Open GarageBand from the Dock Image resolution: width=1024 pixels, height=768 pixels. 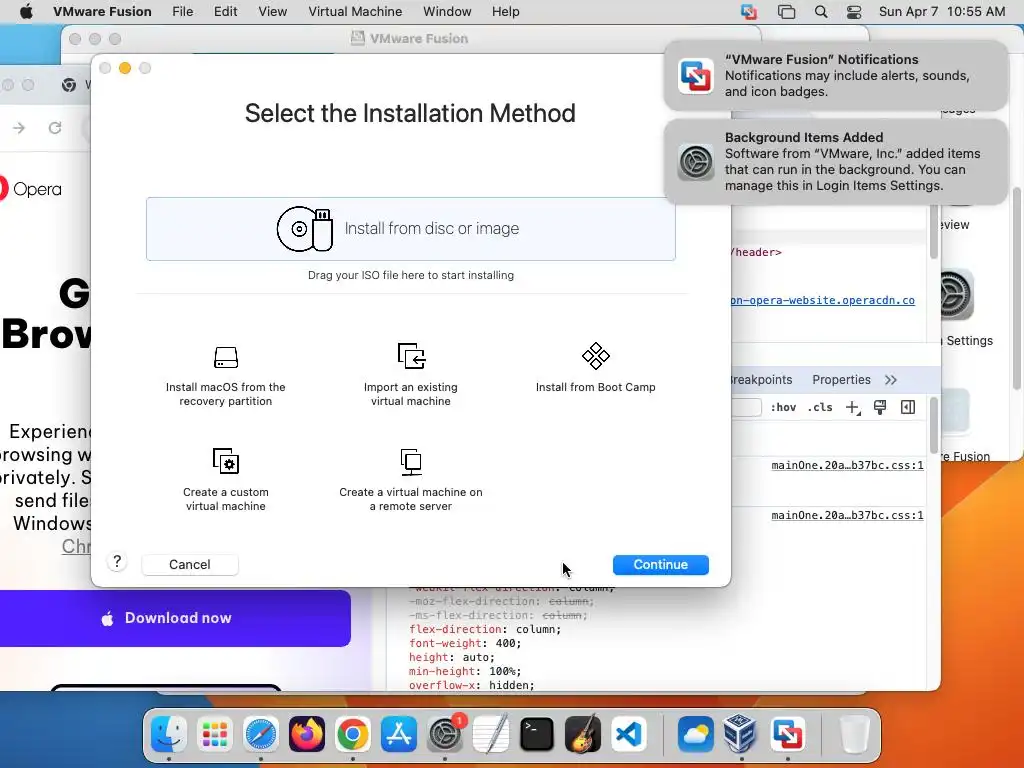point(583,734)
